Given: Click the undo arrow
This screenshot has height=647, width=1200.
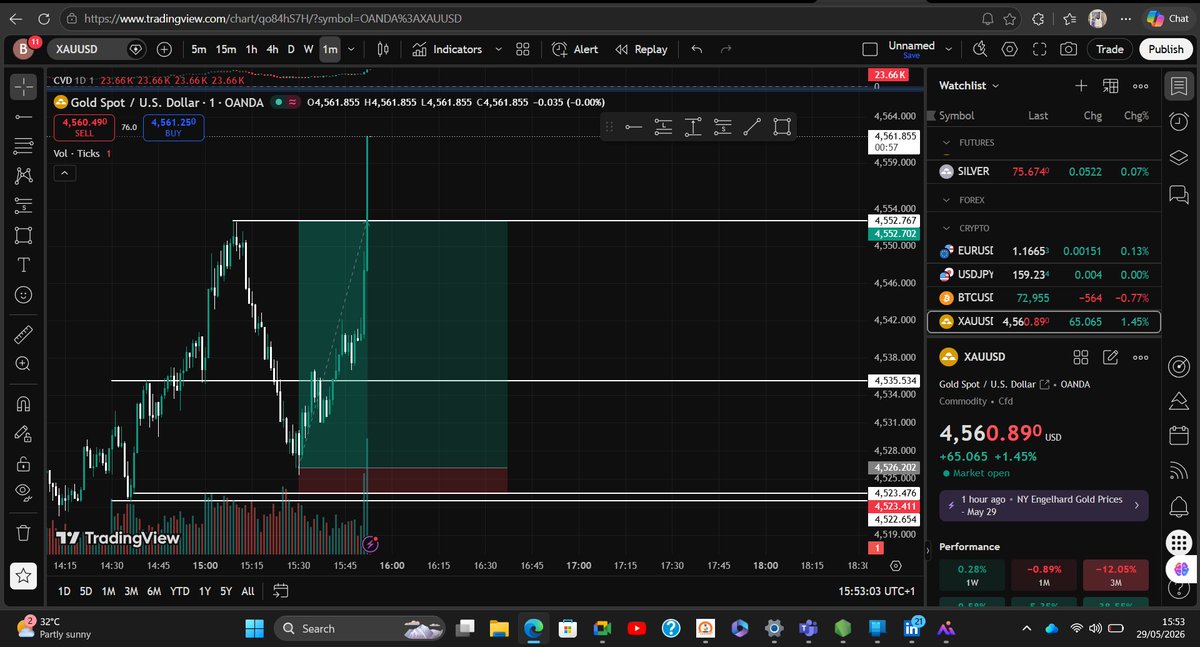Looking at the screenshot, I should (697, 49).
